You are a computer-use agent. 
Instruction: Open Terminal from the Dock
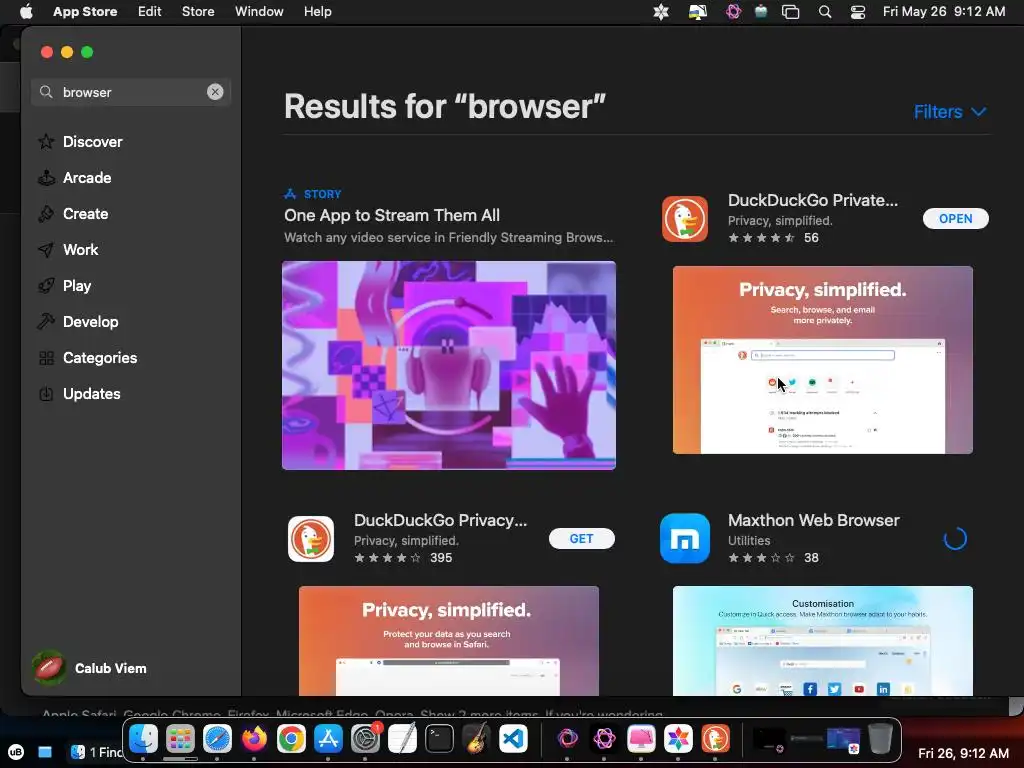coord(439,739)
